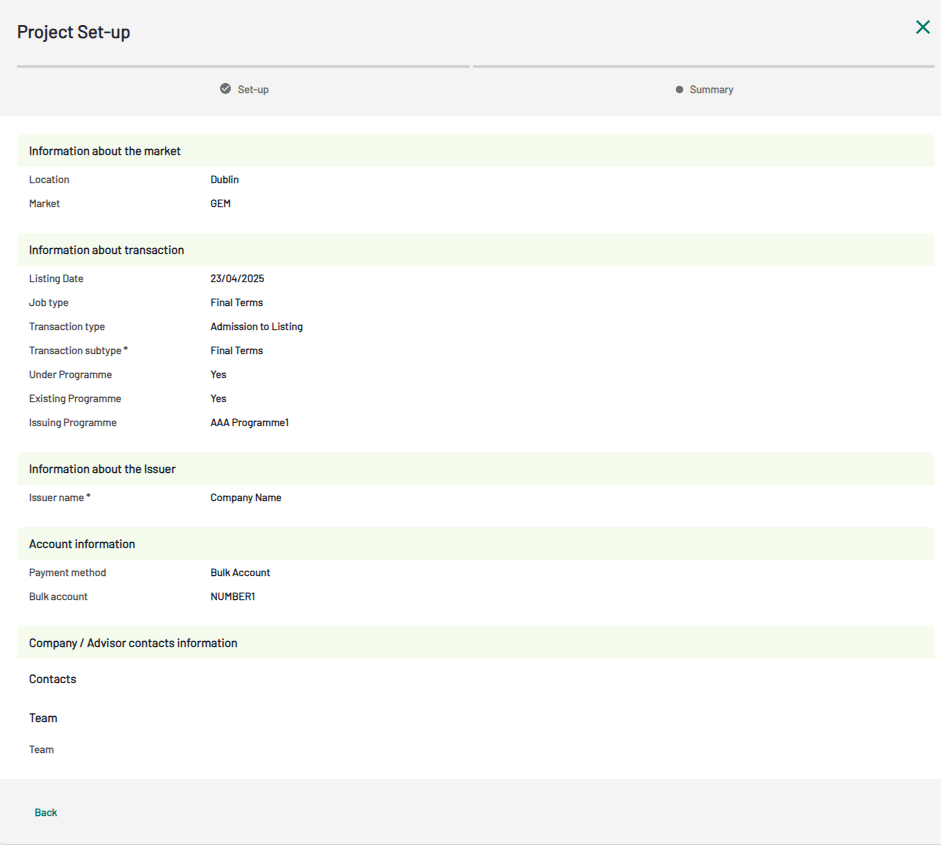Viewport: 941px width, 845px height.
Task: Click the 'Information about the Issuer' header
Action: pos(102,469)
